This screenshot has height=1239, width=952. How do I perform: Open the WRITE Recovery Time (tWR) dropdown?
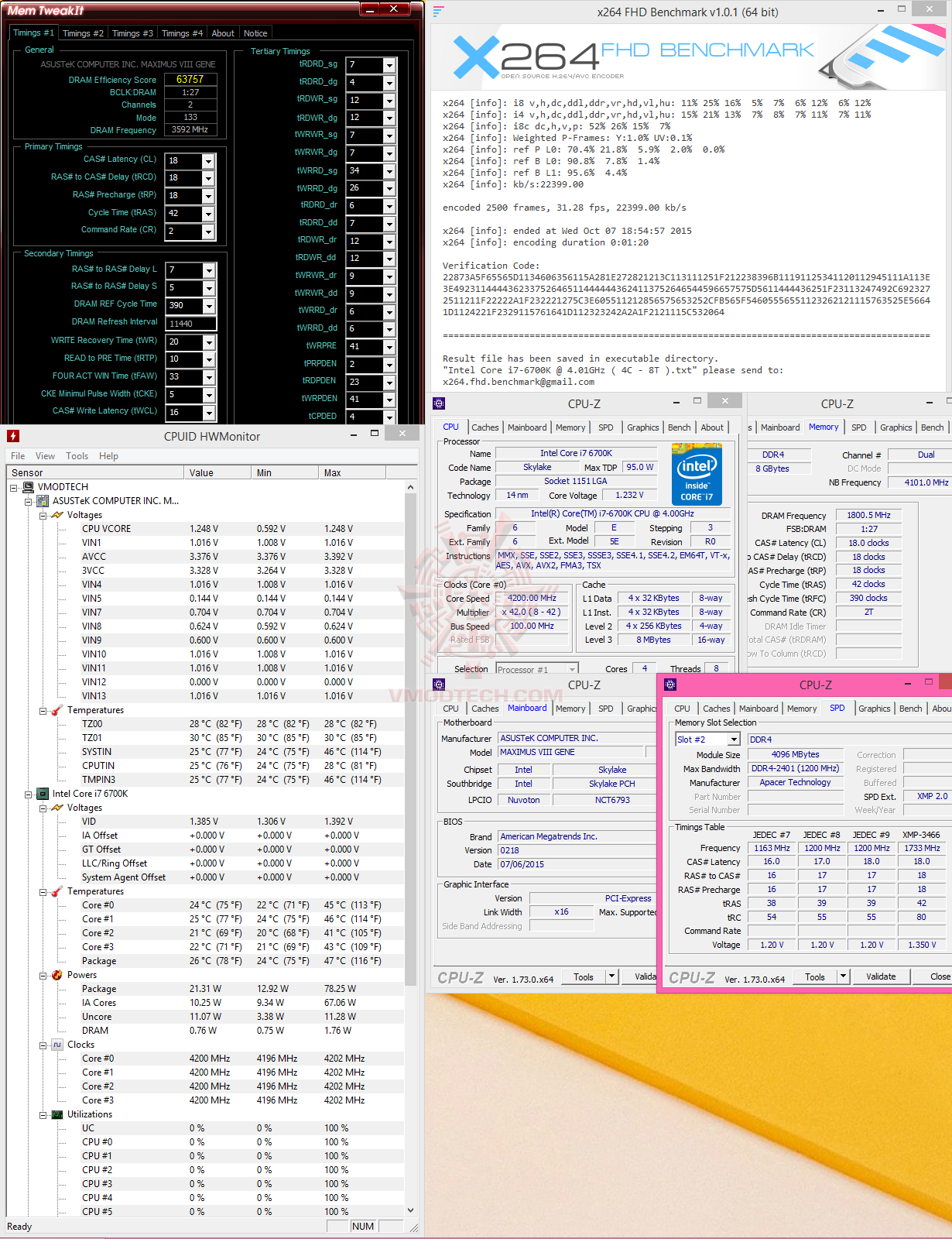tap(208, 341)
